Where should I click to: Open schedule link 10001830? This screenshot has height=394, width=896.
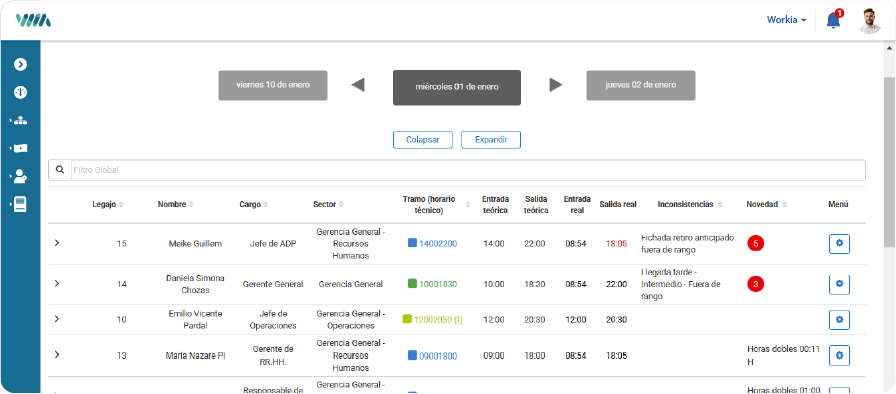point(438,284)
